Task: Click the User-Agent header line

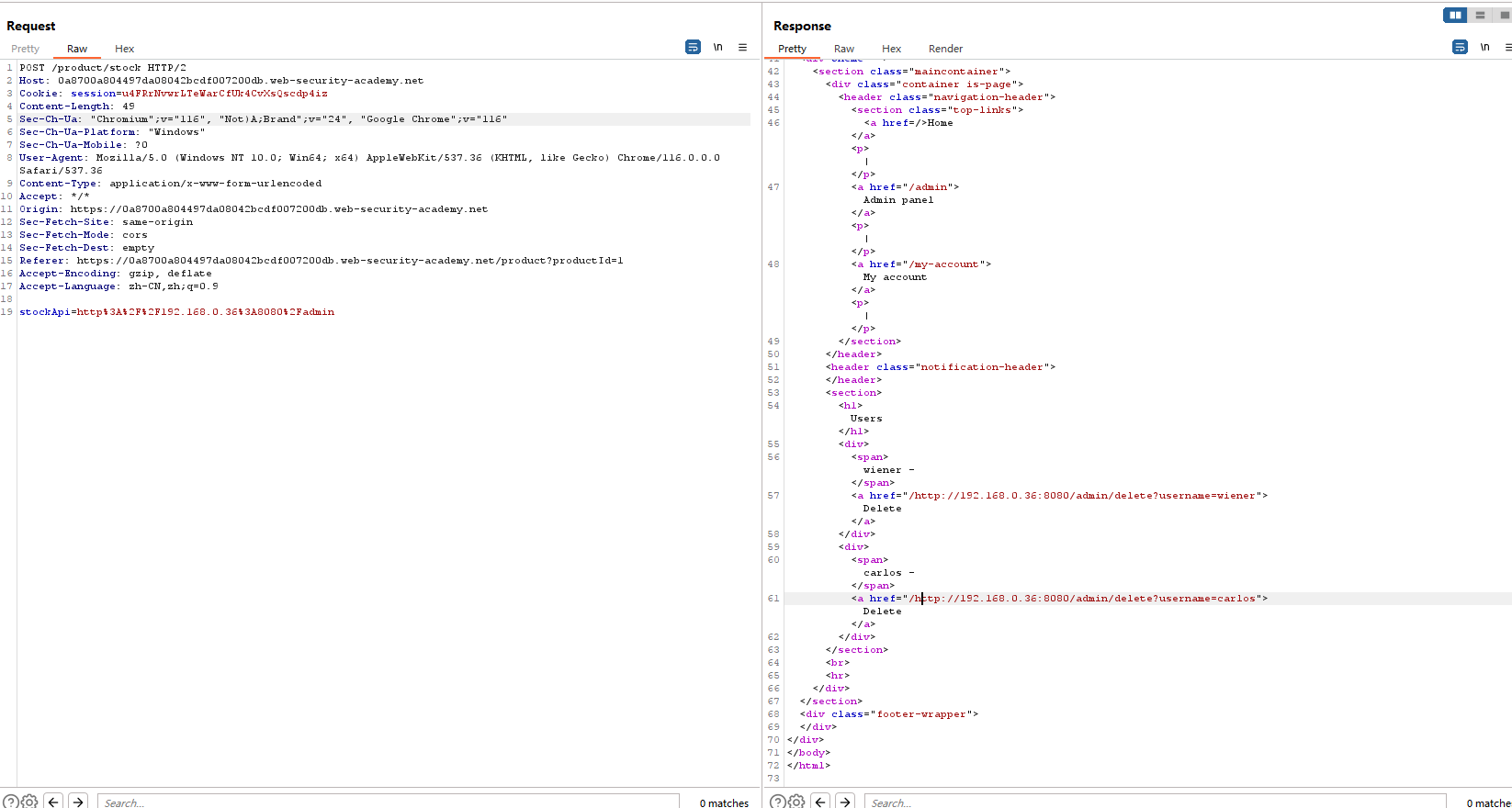Action: (x=370, y=163)
